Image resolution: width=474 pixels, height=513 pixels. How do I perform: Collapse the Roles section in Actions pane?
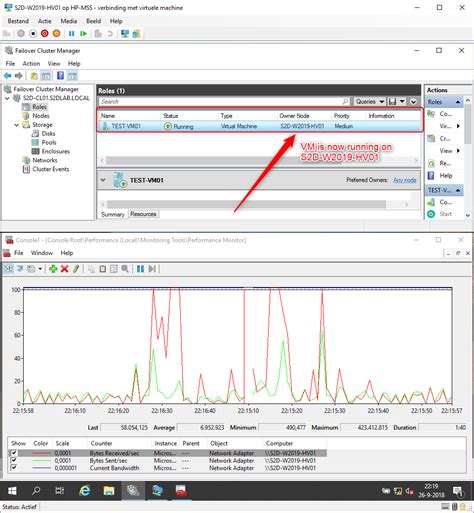pos(458,102)
